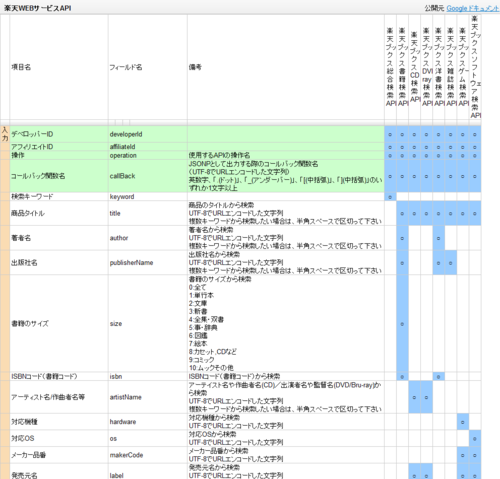Select the developerId field cell
The width and height of the screenshot is (500, 479).
148,134
